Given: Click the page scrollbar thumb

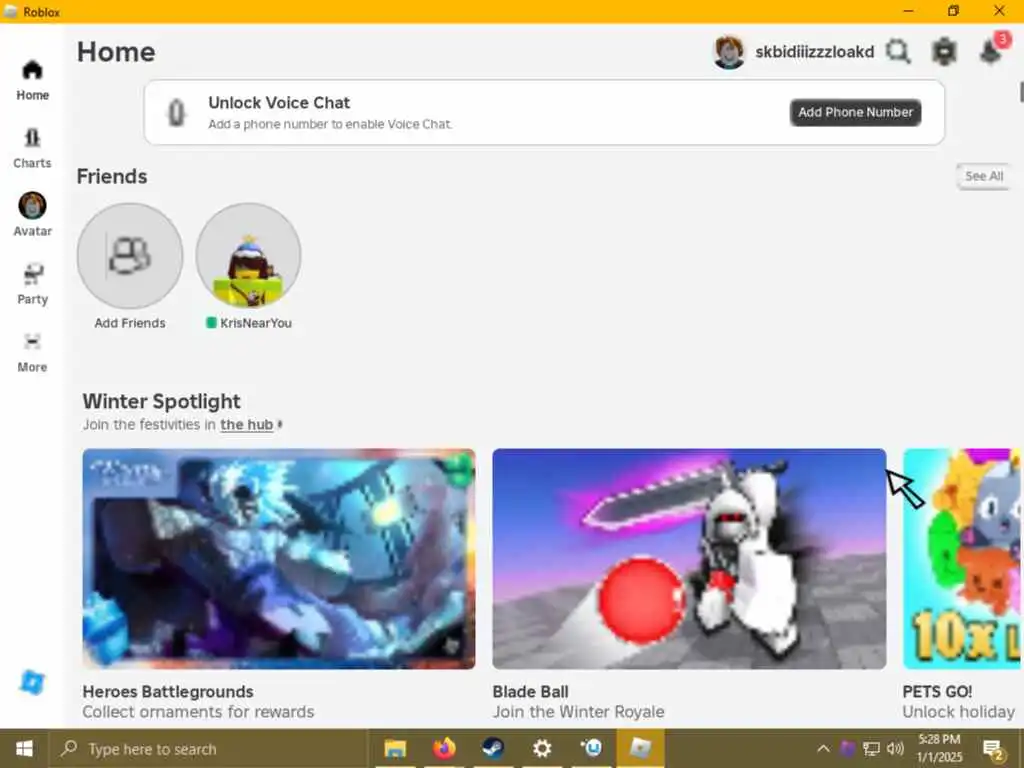Looking at the screenshot, I should pos(1021,91).
